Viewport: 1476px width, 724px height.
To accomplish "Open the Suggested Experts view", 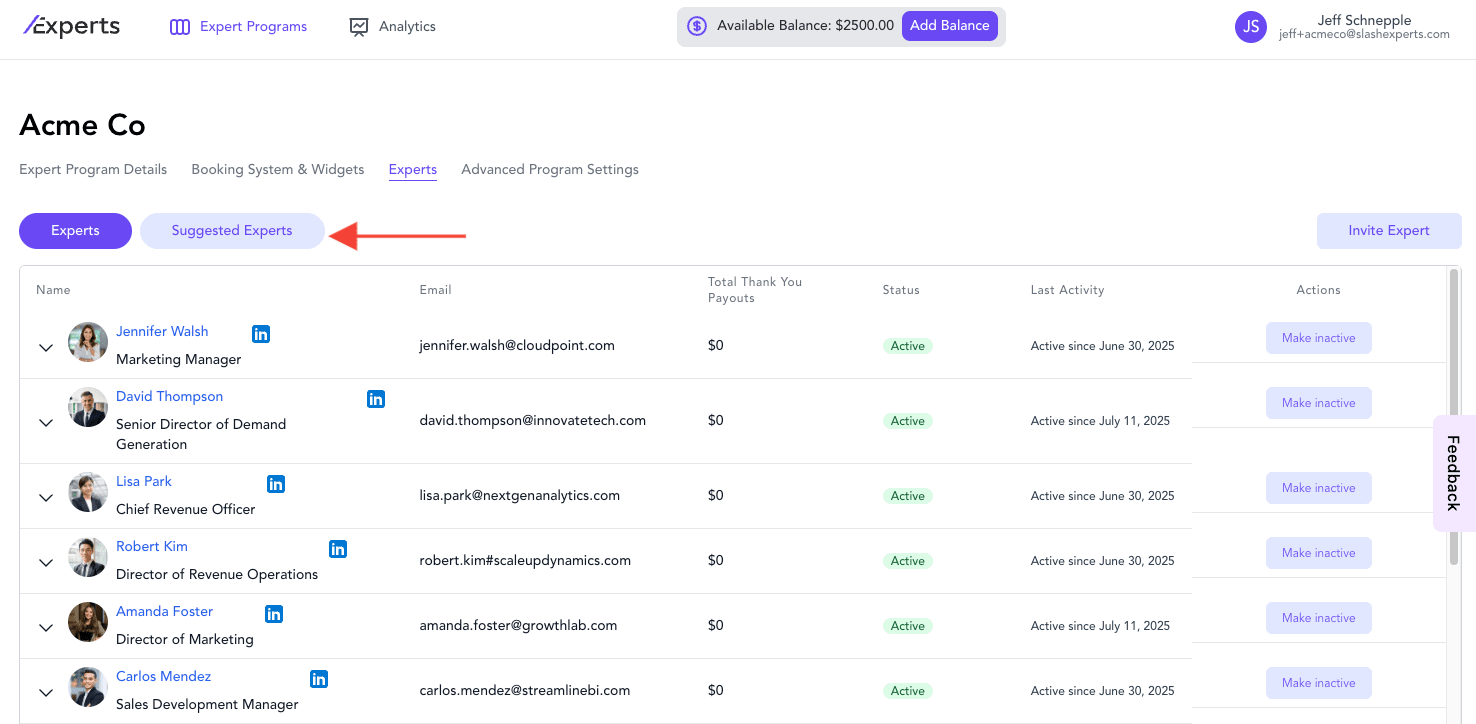I will (232, 231).
